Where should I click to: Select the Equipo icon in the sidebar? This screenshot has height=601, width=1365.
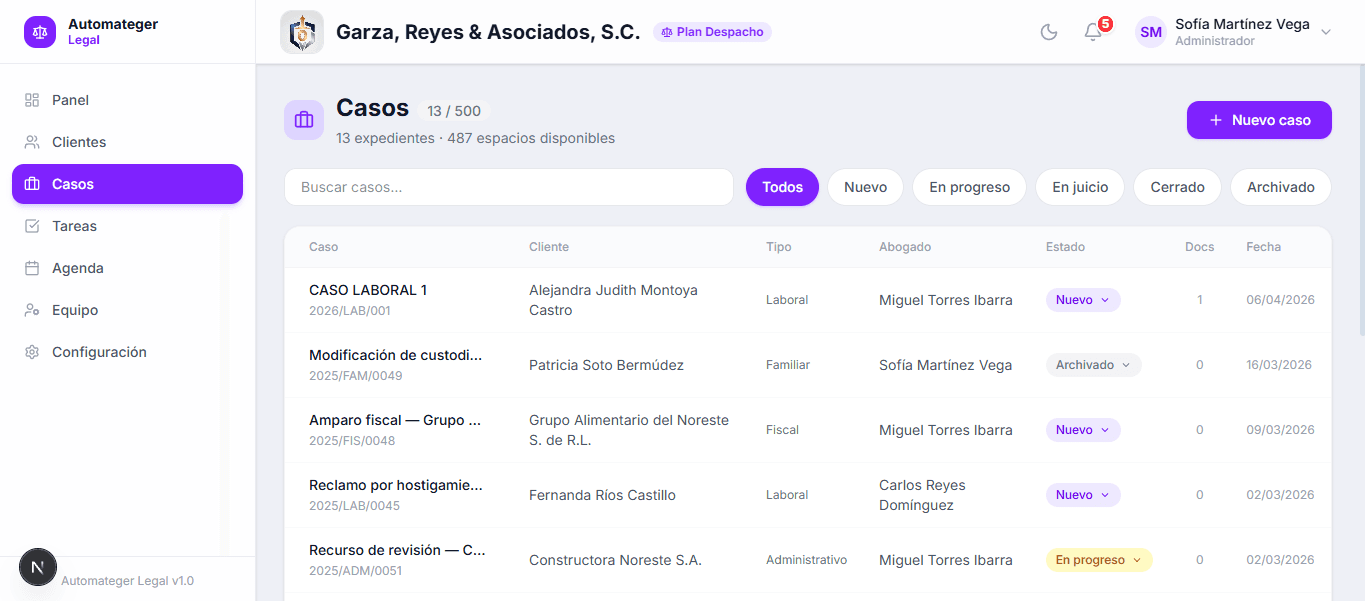(32, 310)
